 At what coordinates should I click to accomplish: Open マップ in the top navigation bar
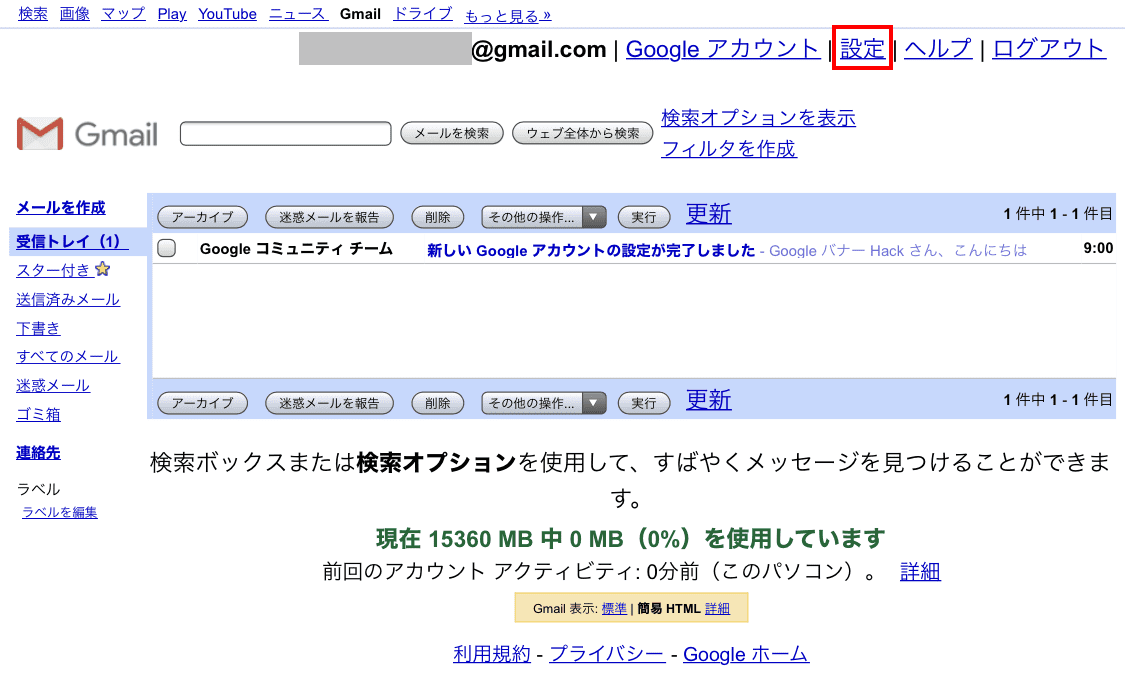point(123,14)
